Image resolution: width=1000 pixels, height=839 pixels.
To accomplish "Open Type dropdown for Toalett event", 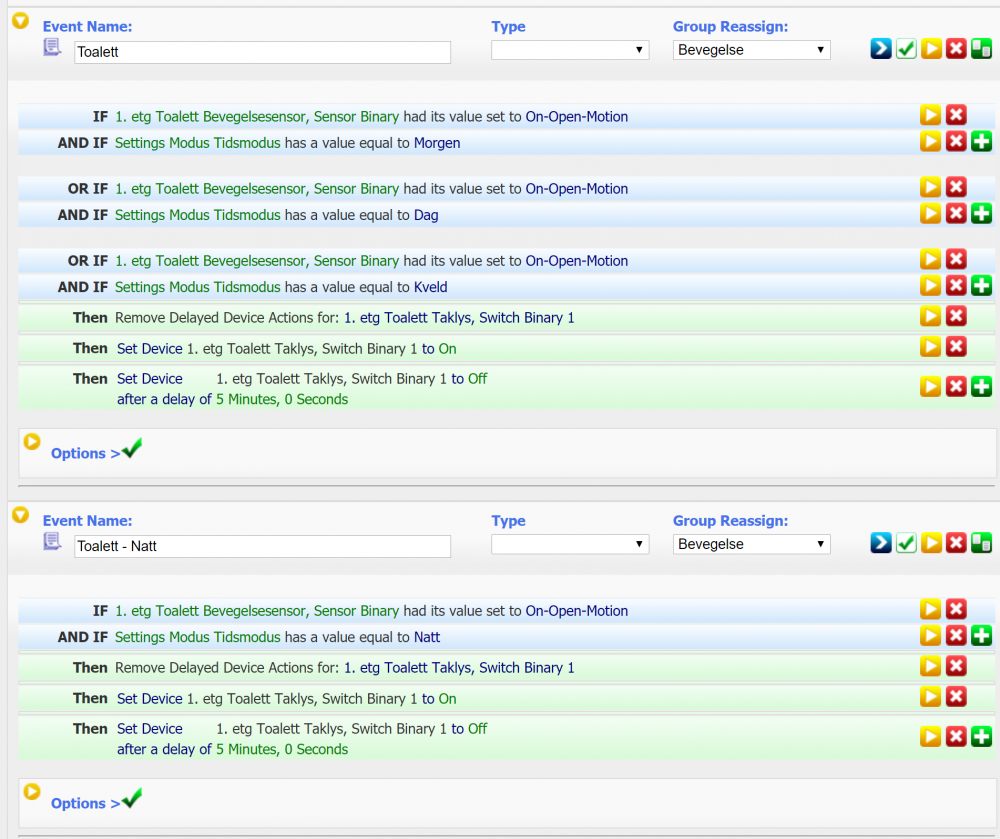I will [569, 50].
